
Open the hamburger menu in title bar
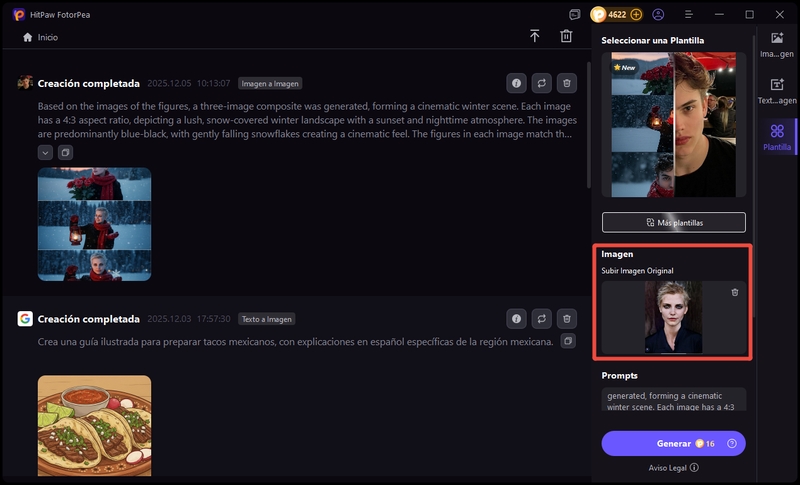[x=688, y=15]
